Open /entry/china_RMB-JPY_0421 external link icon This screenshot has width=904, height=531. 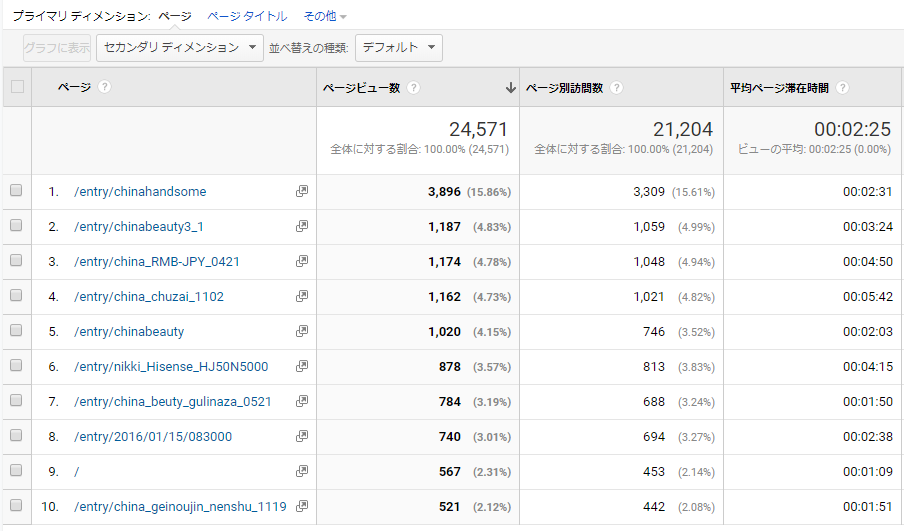pyautogui.click(x=302, y=261)
